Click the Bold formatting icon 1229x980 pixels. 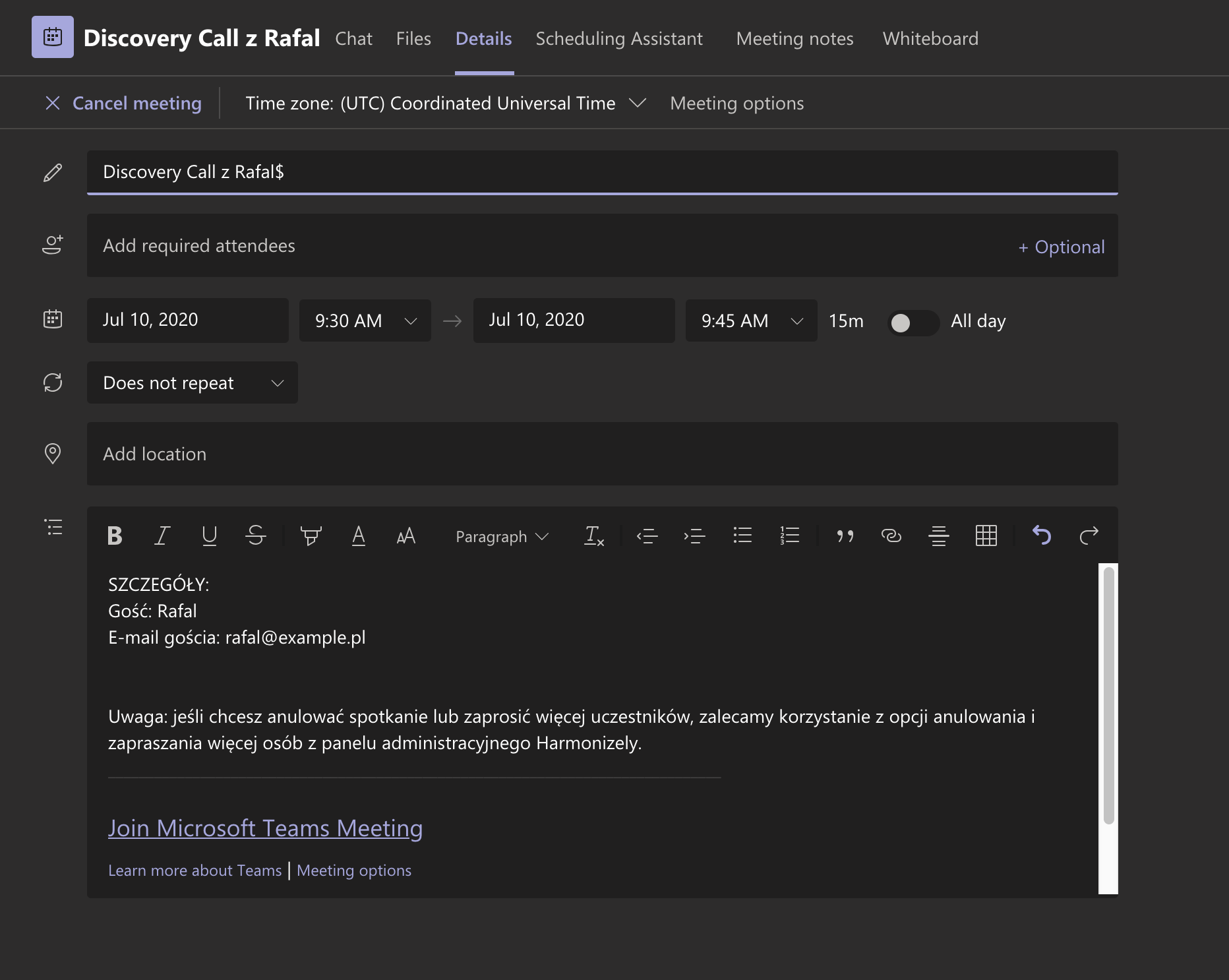(x=115, y=536)
